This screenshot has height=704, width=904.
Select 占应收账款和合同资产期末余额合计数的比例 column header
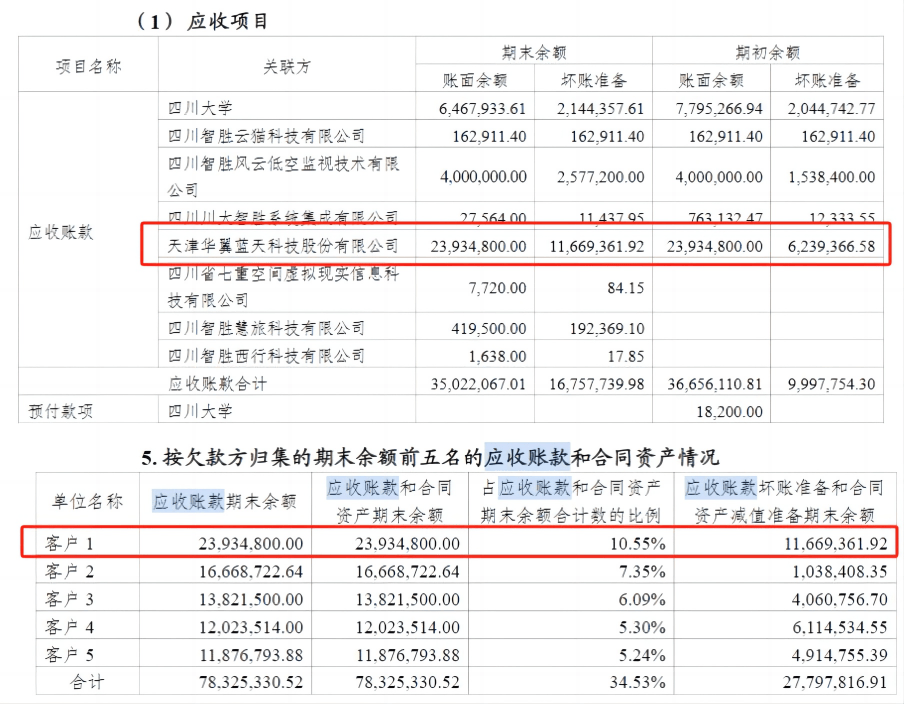pyautogui.click(x=571, y=501)
